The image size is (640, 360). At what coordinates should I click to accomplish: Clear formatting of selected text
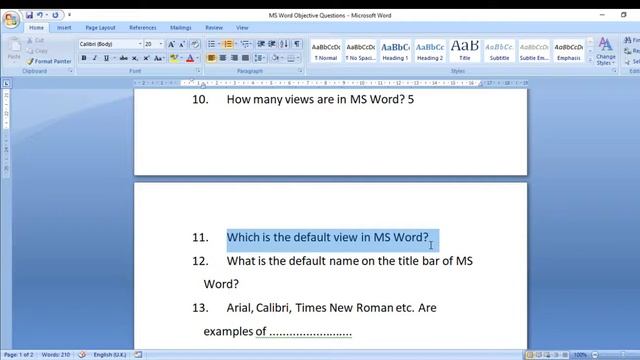pos(195,44)
